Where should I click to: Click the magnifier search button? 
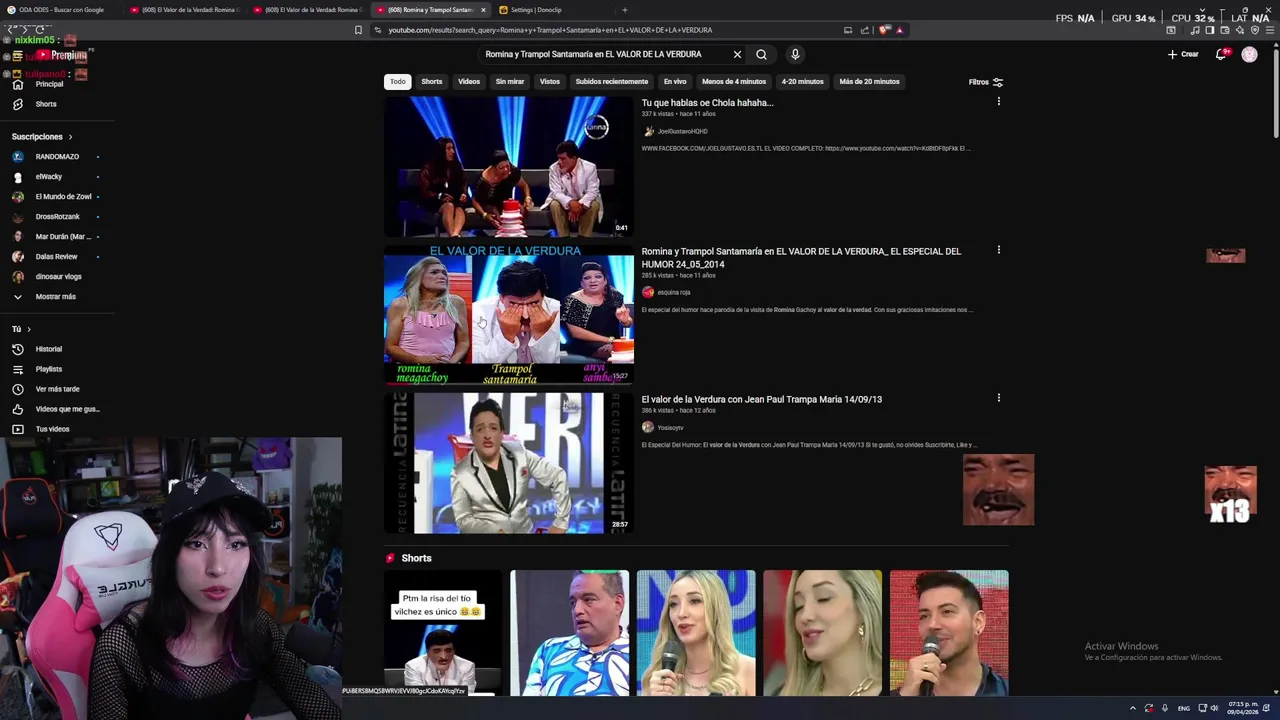[x=761, y=54]
